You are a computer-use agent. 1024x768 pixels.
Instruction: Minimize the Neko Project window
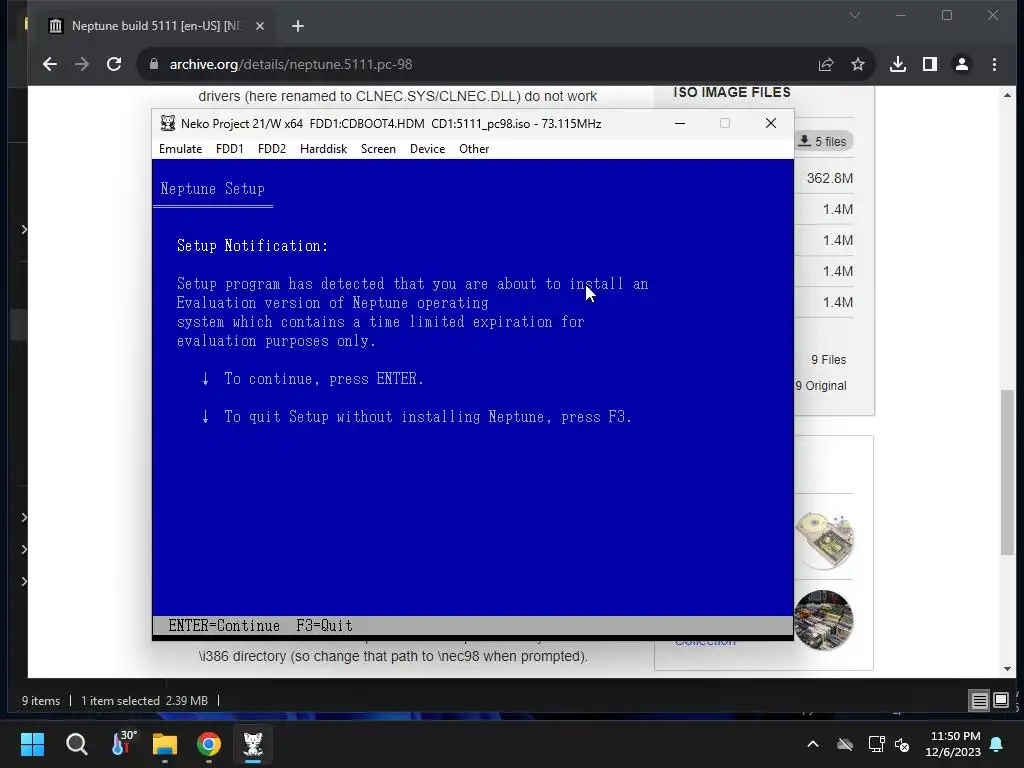680,123
